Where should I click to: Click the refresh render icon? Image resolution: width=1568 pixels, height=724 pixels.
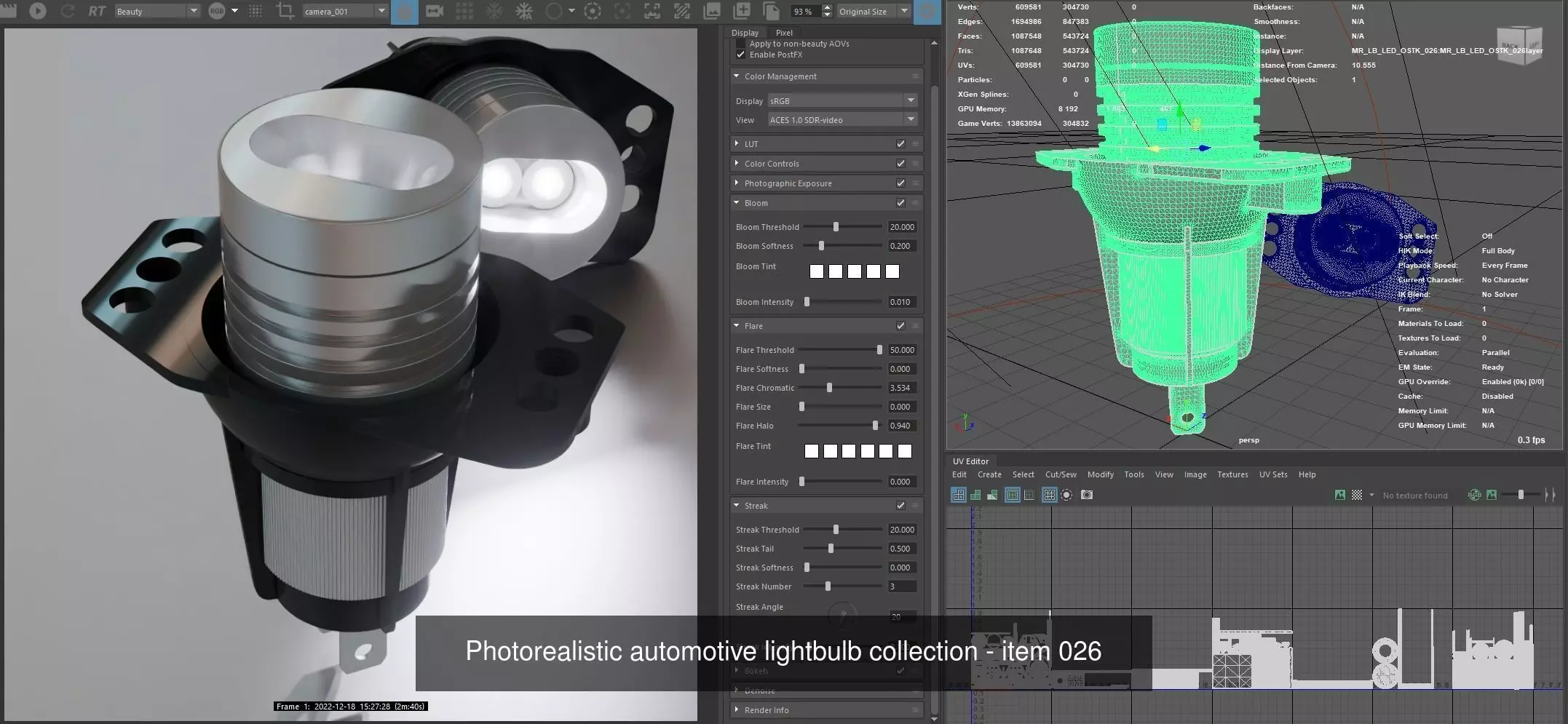click(x=68, y=11)
